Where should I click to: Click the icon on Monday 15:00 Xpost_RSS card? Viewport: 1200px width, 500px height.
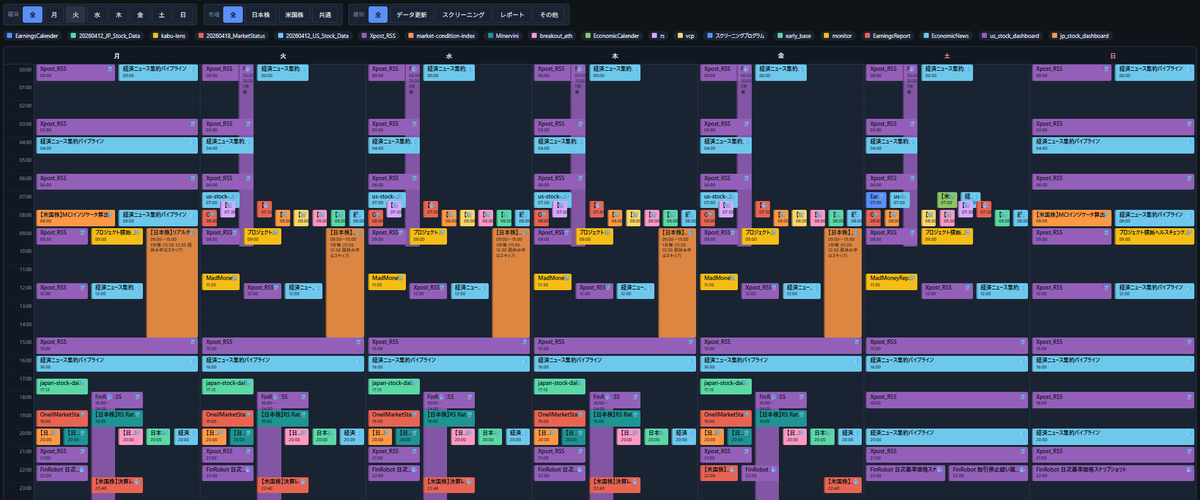coord(194,342)
